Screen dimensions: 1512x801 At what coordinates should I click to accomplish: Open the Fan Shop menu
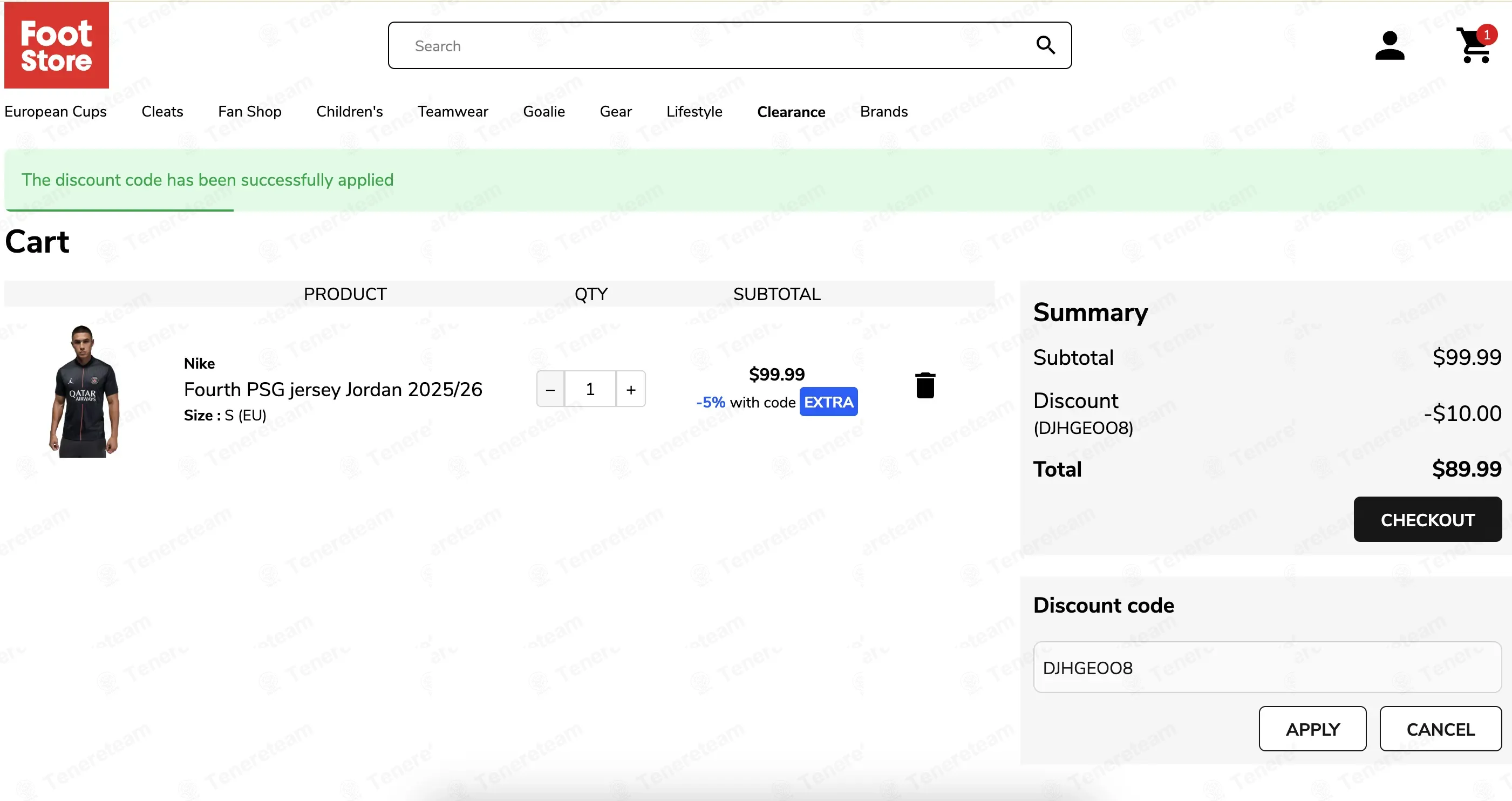coord(250,112)
